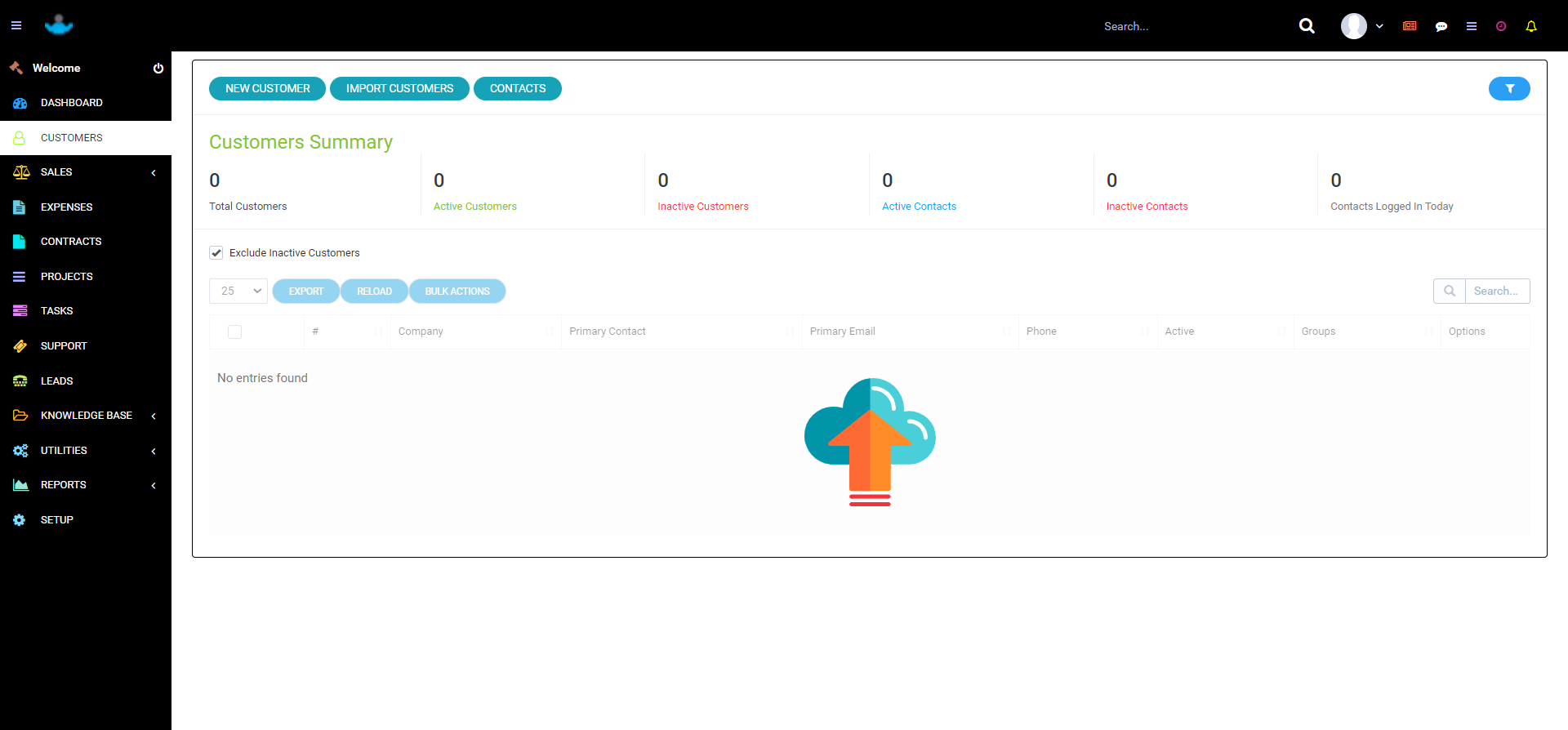Image resolution: width=1568 pixels, height=730 pixels.
Task: Sort by Primary Contact column header
Action: coord(681,332)
